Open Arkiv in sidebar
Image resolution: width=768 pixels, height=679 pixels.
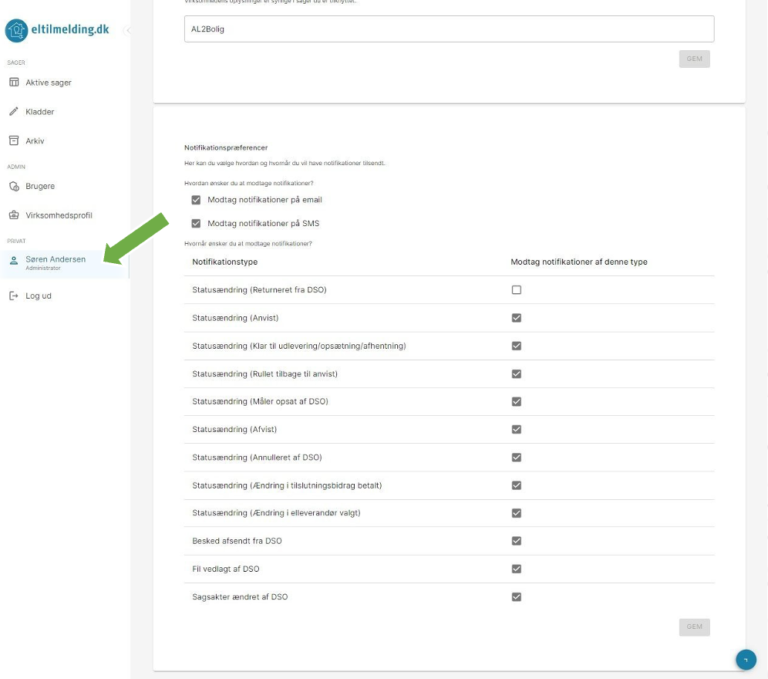pos(35,141)
